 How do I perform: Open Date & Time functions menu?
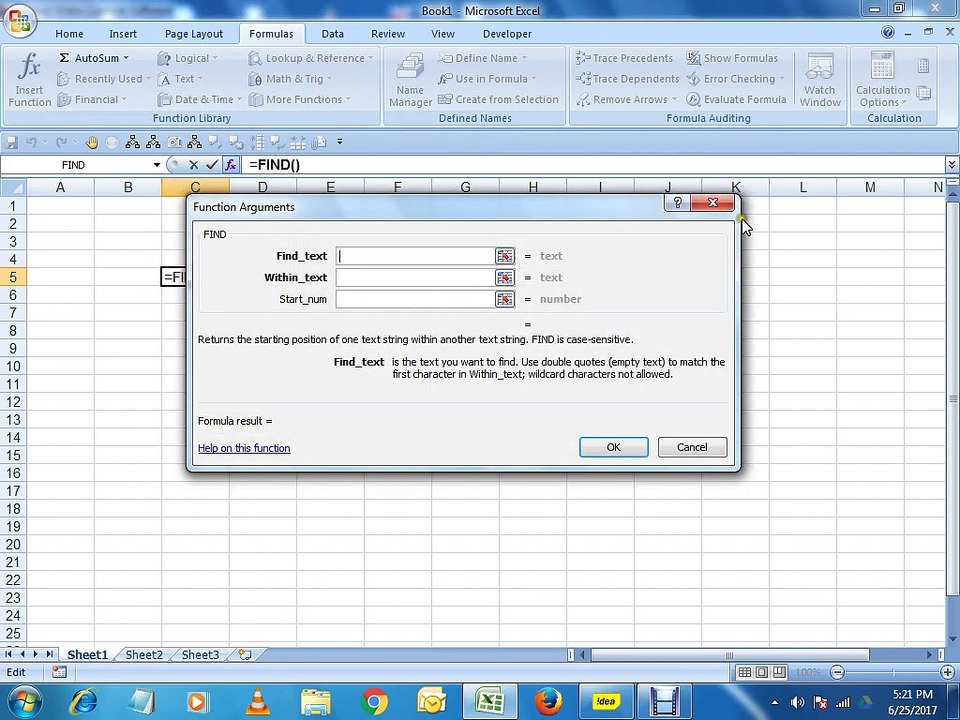tap(200, 99)
